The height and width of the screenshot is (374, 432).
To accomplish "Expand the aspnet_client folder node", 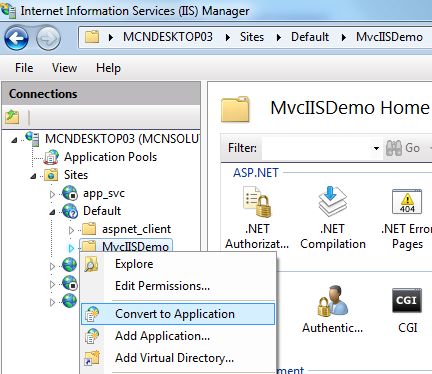I will (71, 230).
